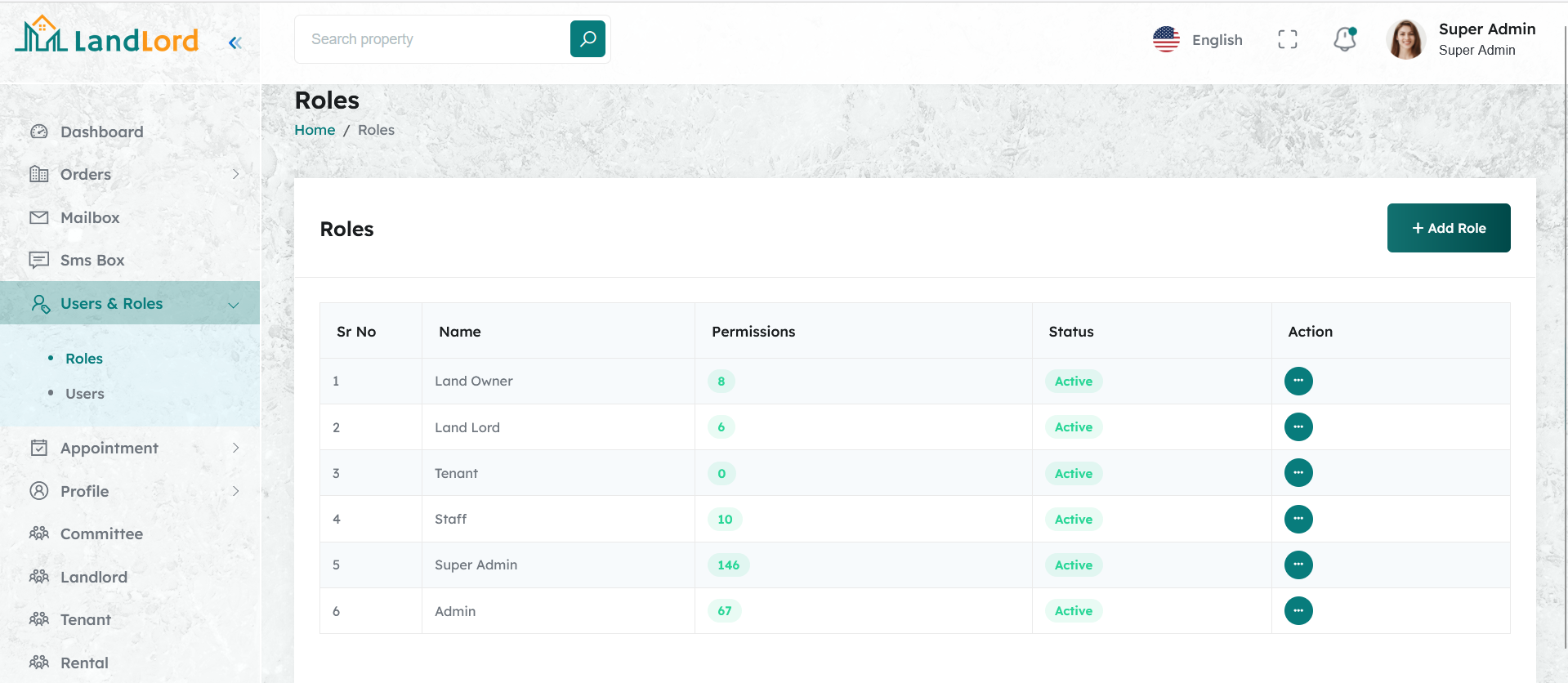
Task: Open Mailbox from the sidebar
Action: tap(90, 217)
